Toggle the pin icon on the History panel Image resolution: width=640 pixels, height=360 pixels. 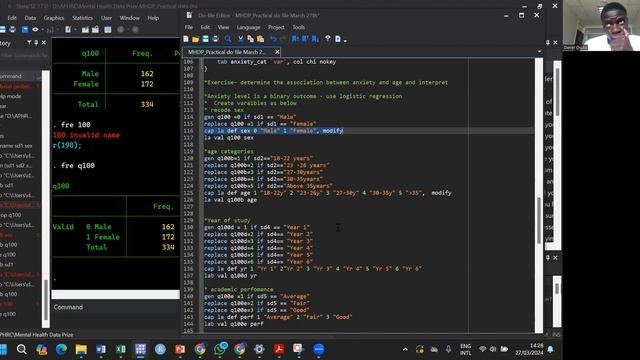click(36, 42)
